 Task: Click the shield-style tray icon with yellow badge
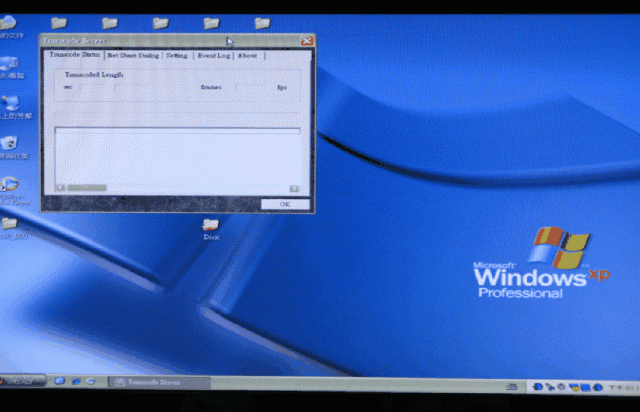pyautogui.click(x=574, y=387)
